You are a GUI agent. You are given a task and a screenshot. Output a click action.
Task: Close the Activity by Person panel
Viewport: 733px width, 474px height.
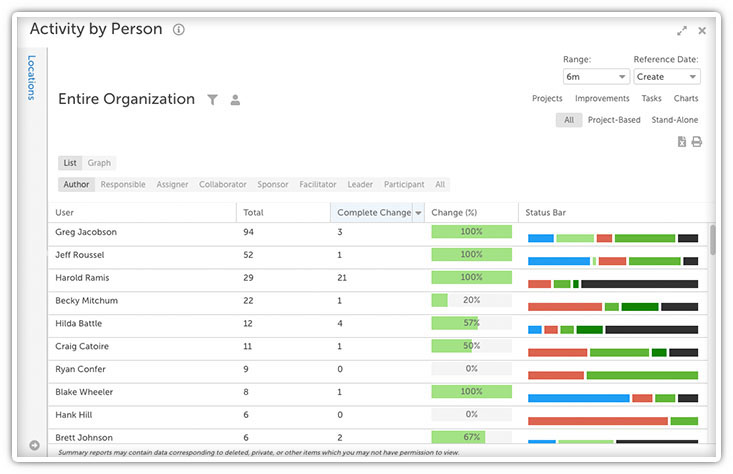click(x=702, y=31)
